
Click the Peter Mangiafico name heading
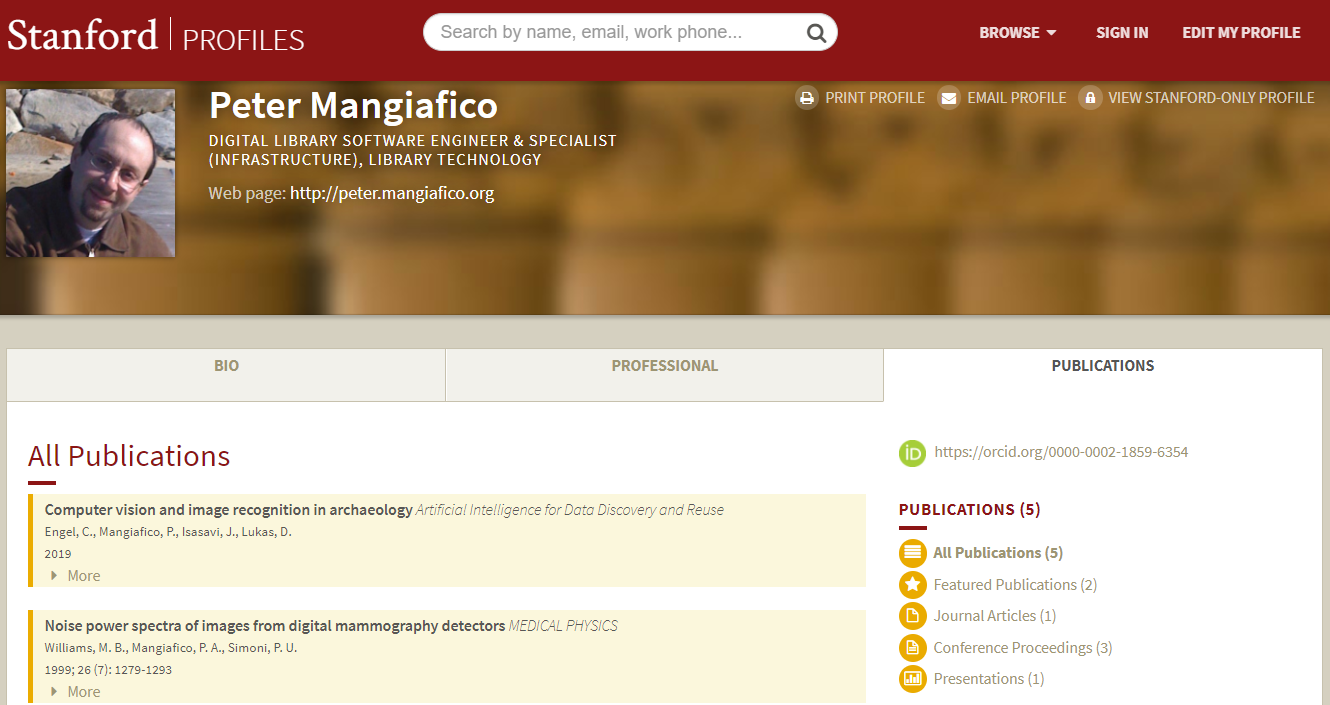(353, 106)
